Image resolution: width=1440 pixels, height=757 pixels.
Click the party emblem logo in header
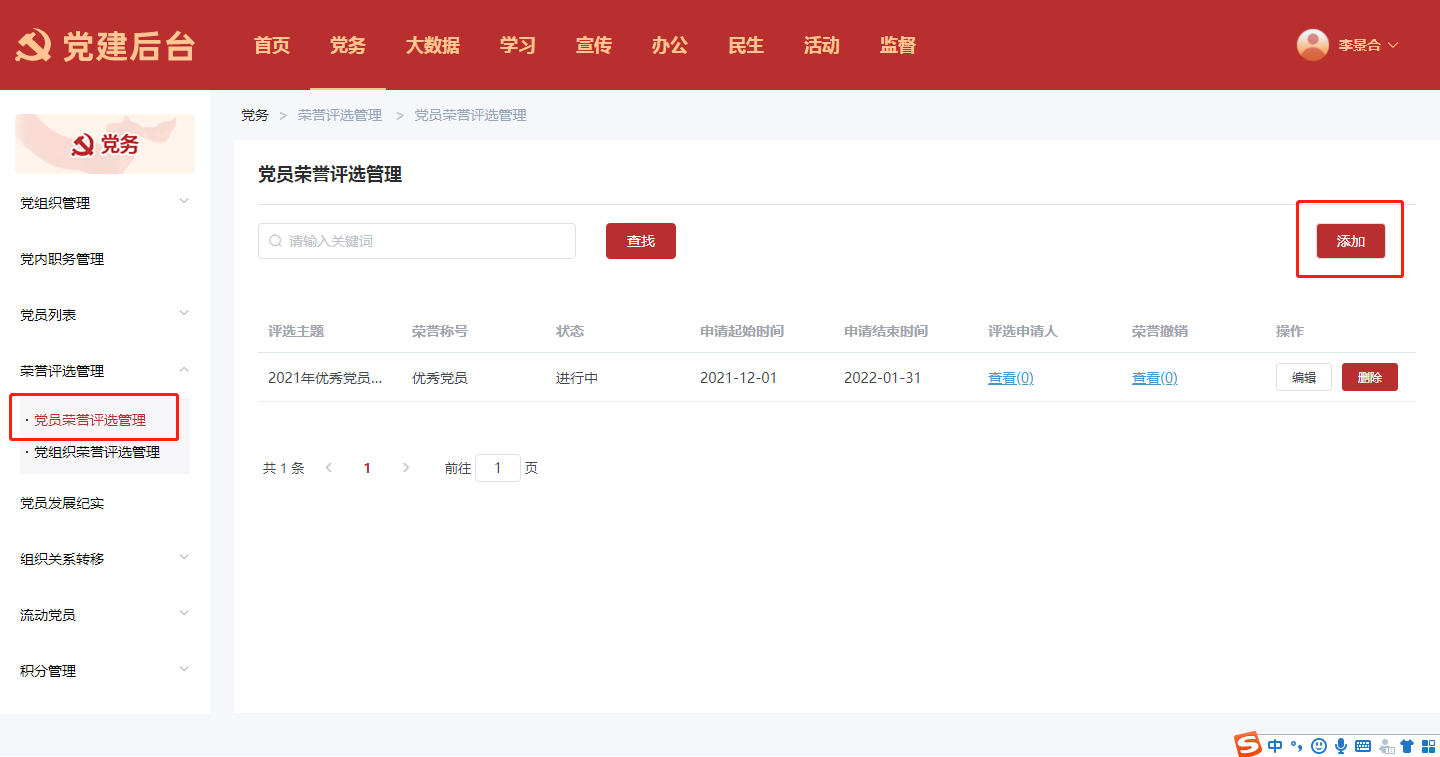[33, 46]
